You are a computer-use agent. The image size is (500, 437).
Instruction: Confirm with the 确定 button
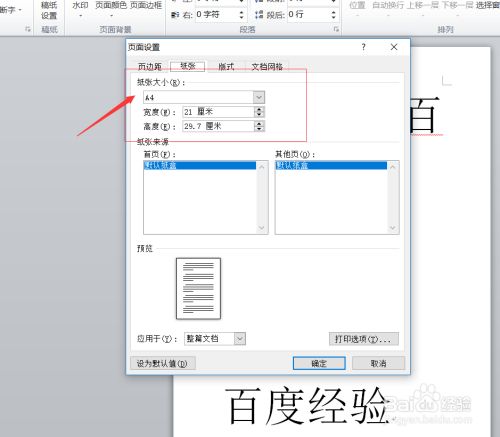[319, 363]
